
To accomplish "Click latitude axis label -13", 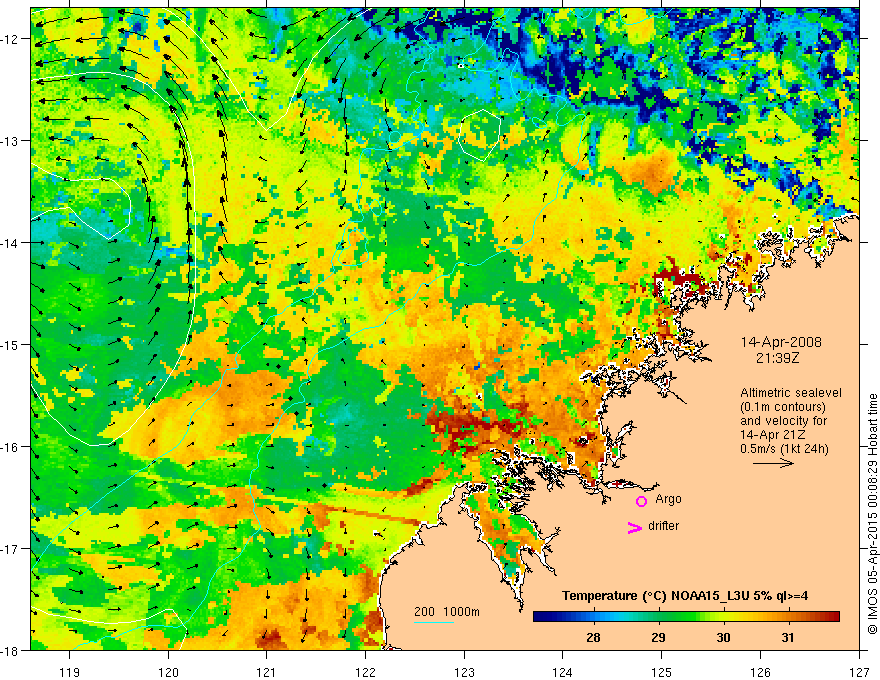I will (x=10, y=141).
